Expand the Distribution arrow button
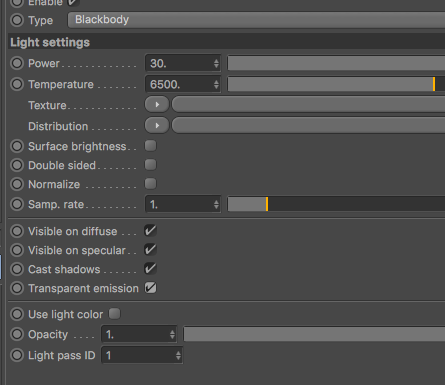Image resolution: width=445 pixels, height=385 pixels. [x=157, y=126]
